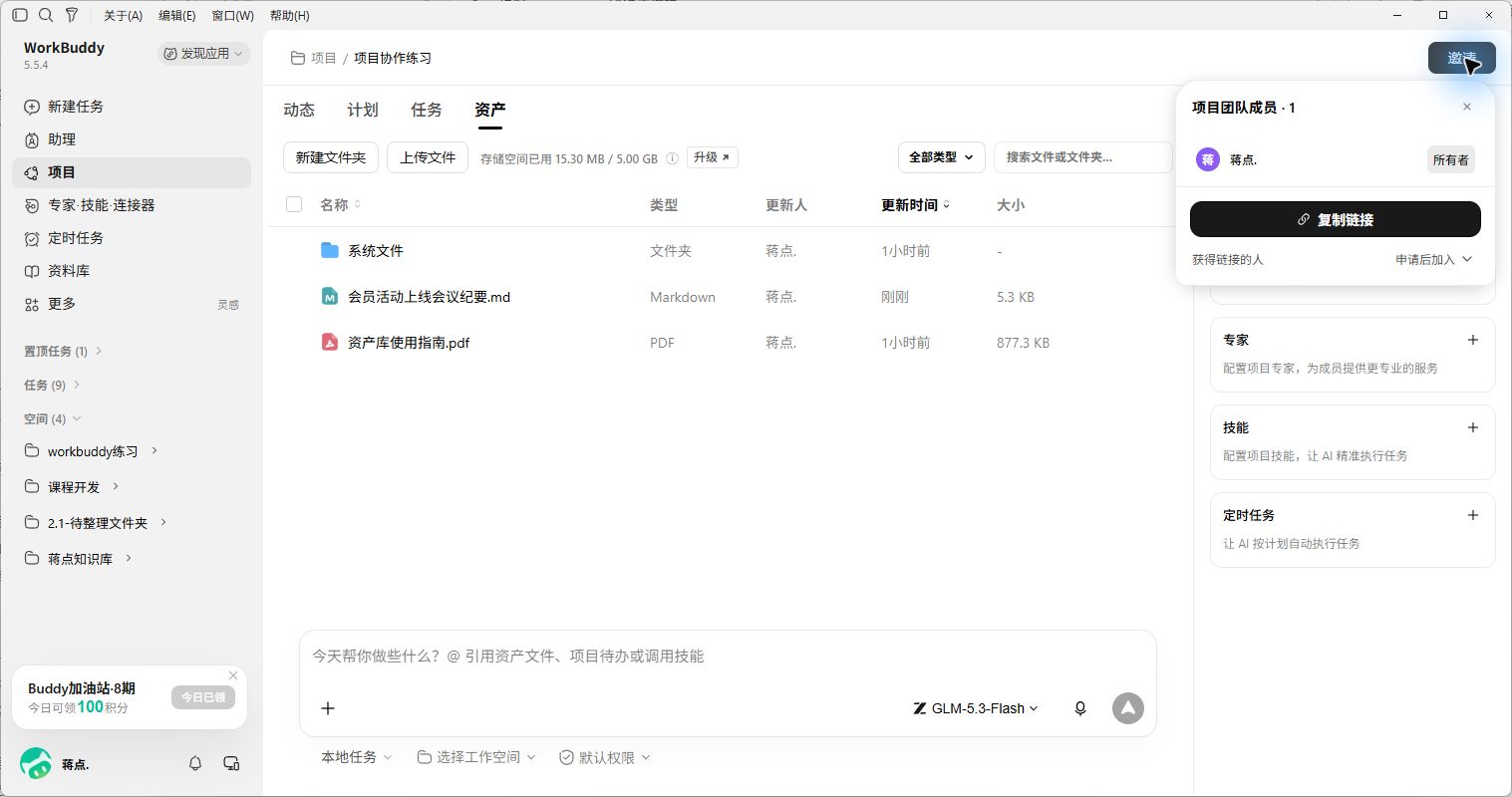The image size is (1512, 797).
Task: Click the 复制链接 button
Action: pyautogui.click(x=1336, y=219)
